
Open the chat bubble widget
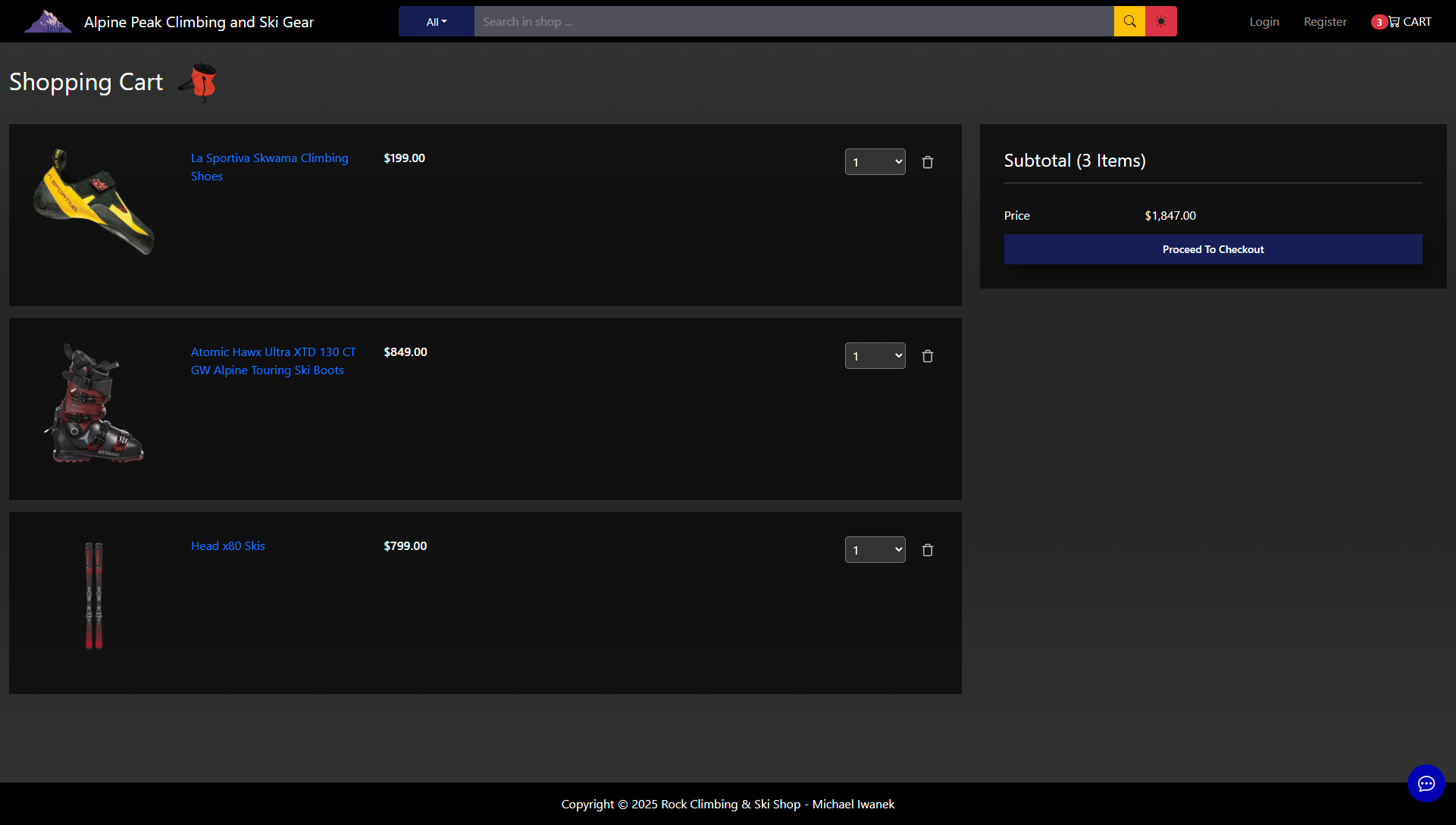[x=1426, y=783]
